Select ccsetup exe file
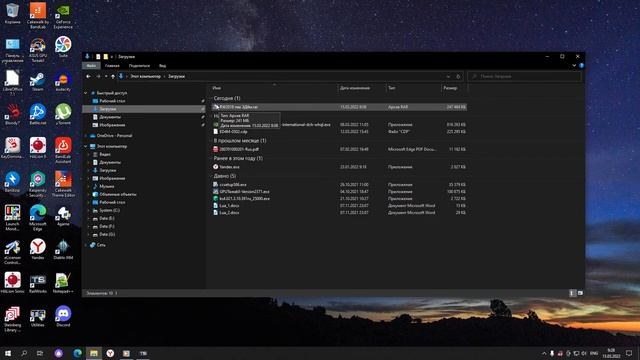640x360 pixels. 339,184
